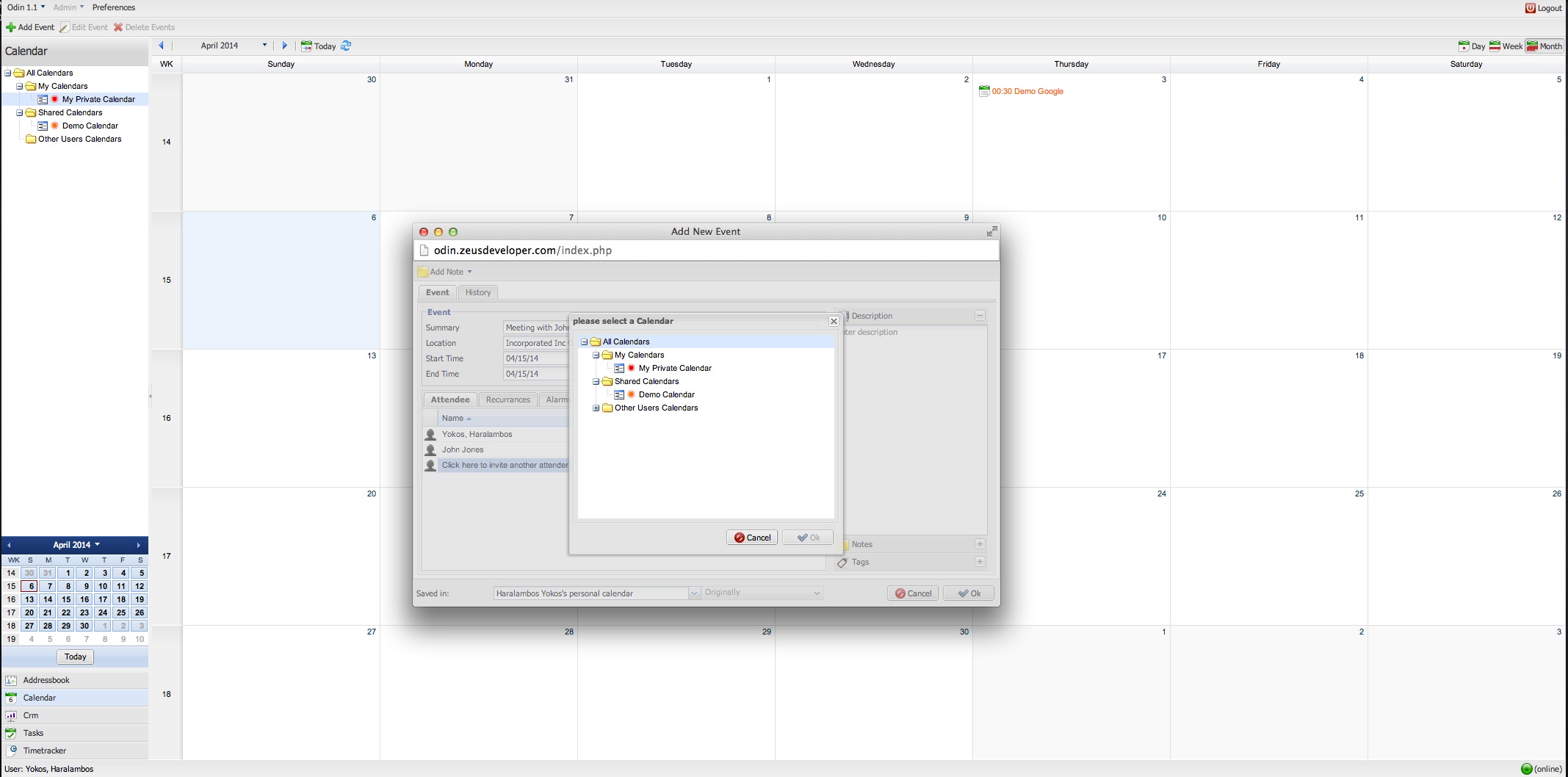Select Other Users Calendars in sidebar
The width and height of the screenshot is (1568, 777).
point(79,139)
